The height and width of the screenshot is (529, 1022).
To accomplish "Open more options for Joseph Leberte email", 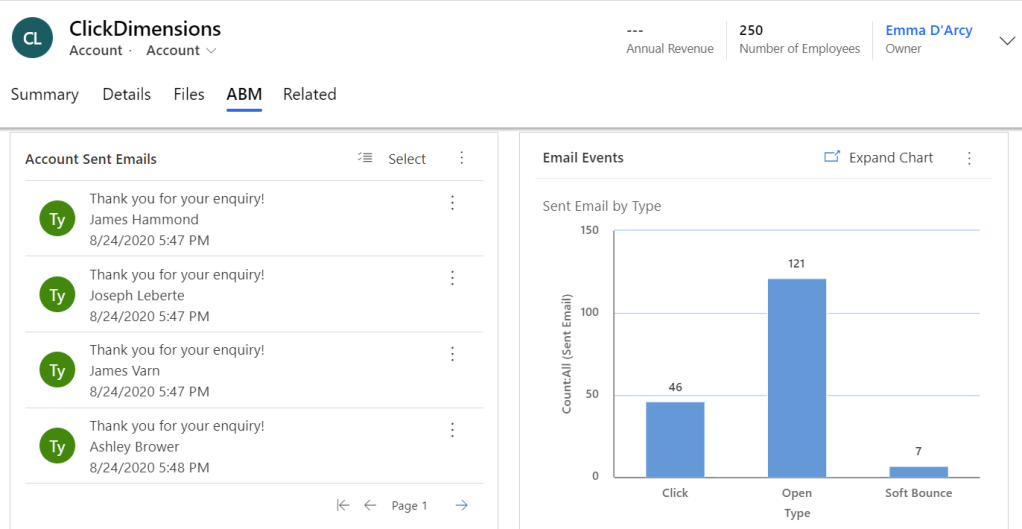I will pyautogui.click(x=452, y=278).
